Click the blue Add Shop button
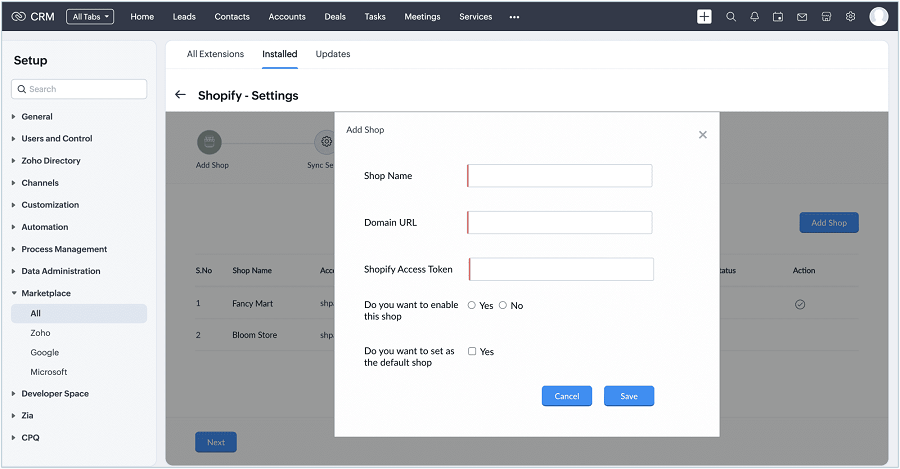This screenshot has width=900, height=469. [x=829, y=223]
